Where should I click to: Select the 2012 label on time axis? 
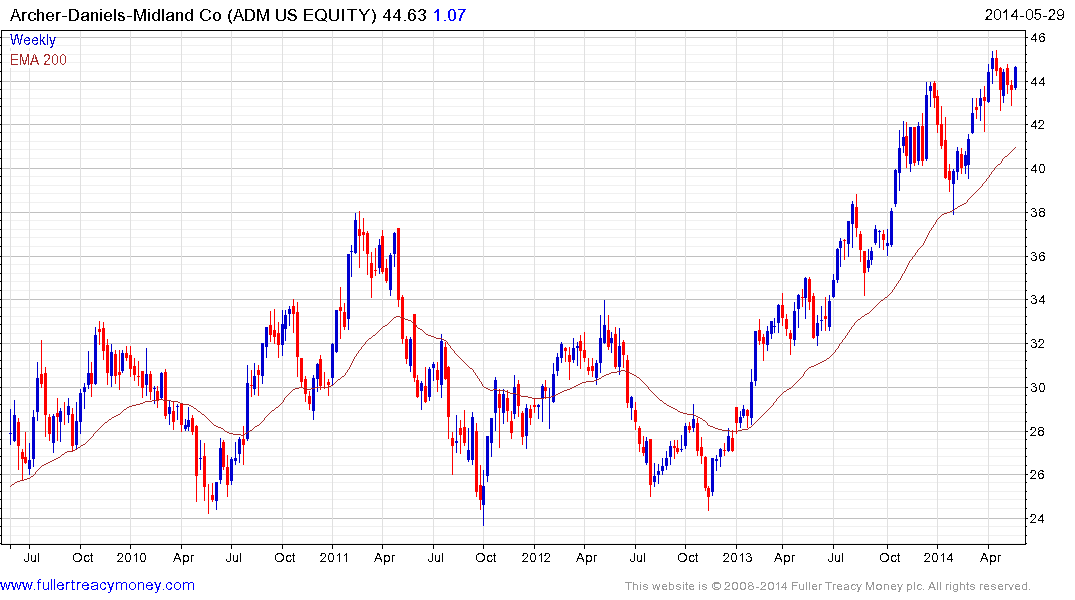(x=535, y=557)
